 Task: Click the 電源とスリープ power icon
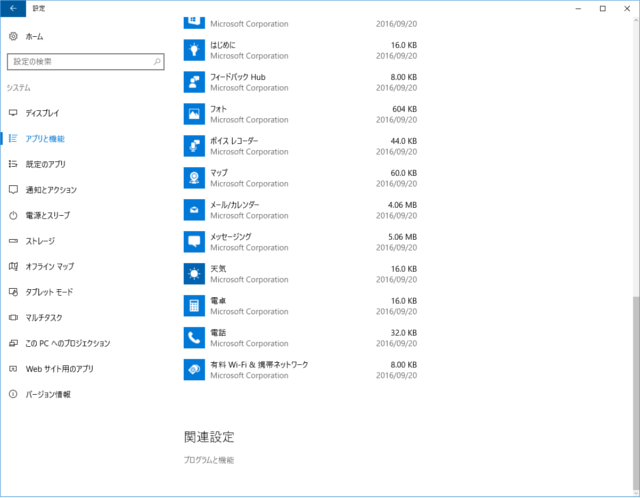(x=13, y=216)
